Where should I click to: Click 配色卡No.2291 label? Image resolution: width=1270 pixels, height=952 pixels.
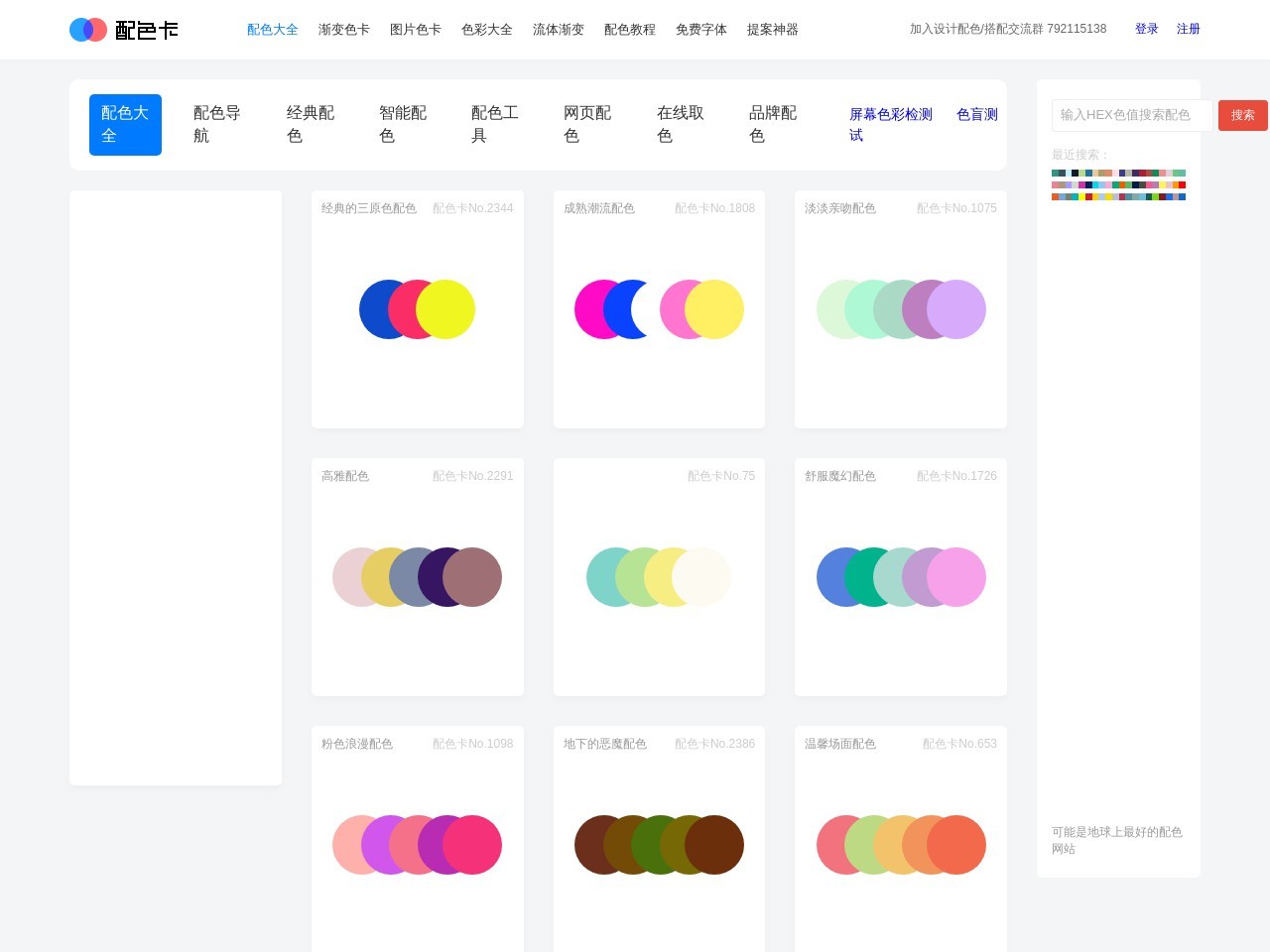click(x=473, y=476)
